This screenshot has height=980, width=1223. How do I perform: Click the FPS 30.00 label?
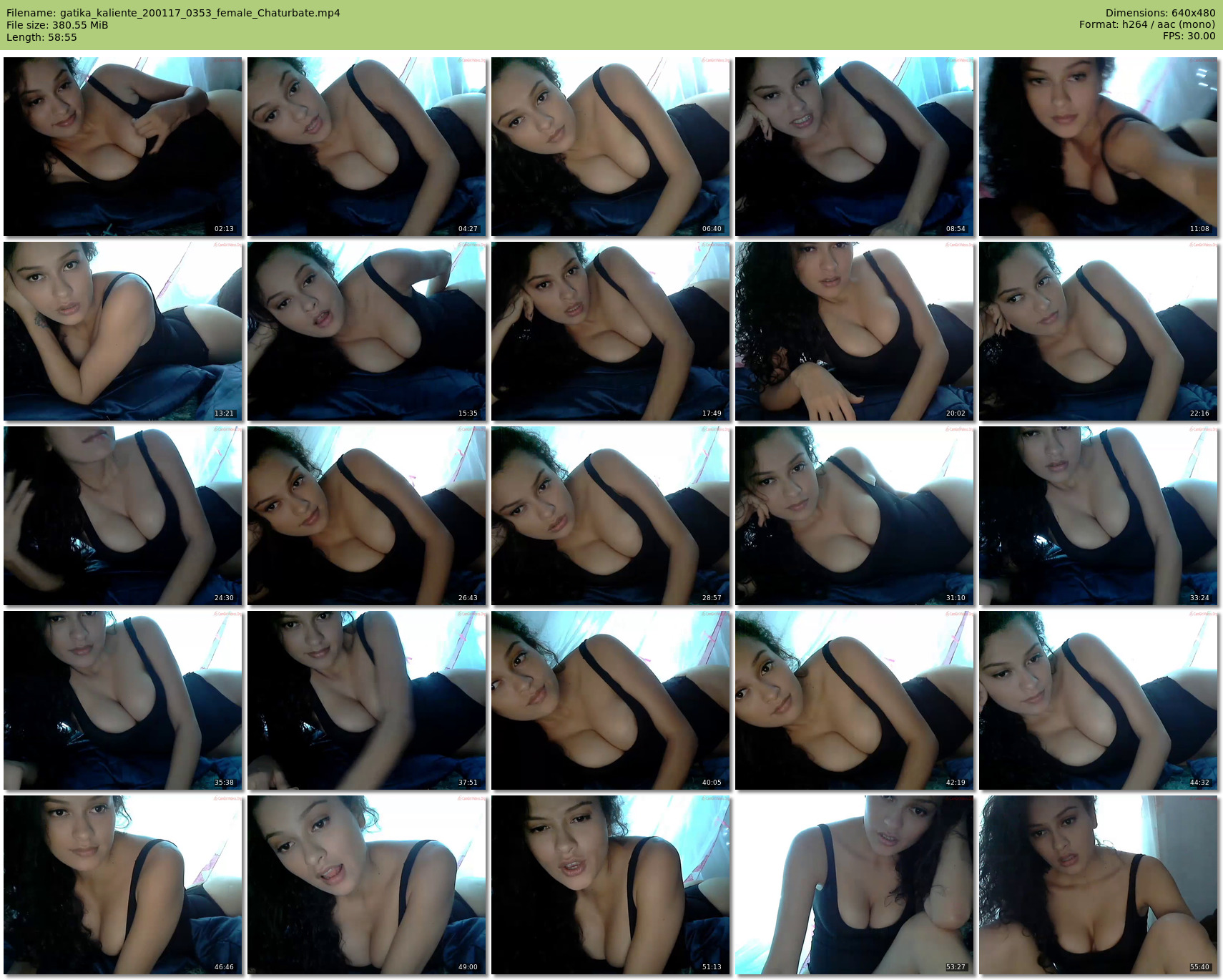click(1189, 36)
